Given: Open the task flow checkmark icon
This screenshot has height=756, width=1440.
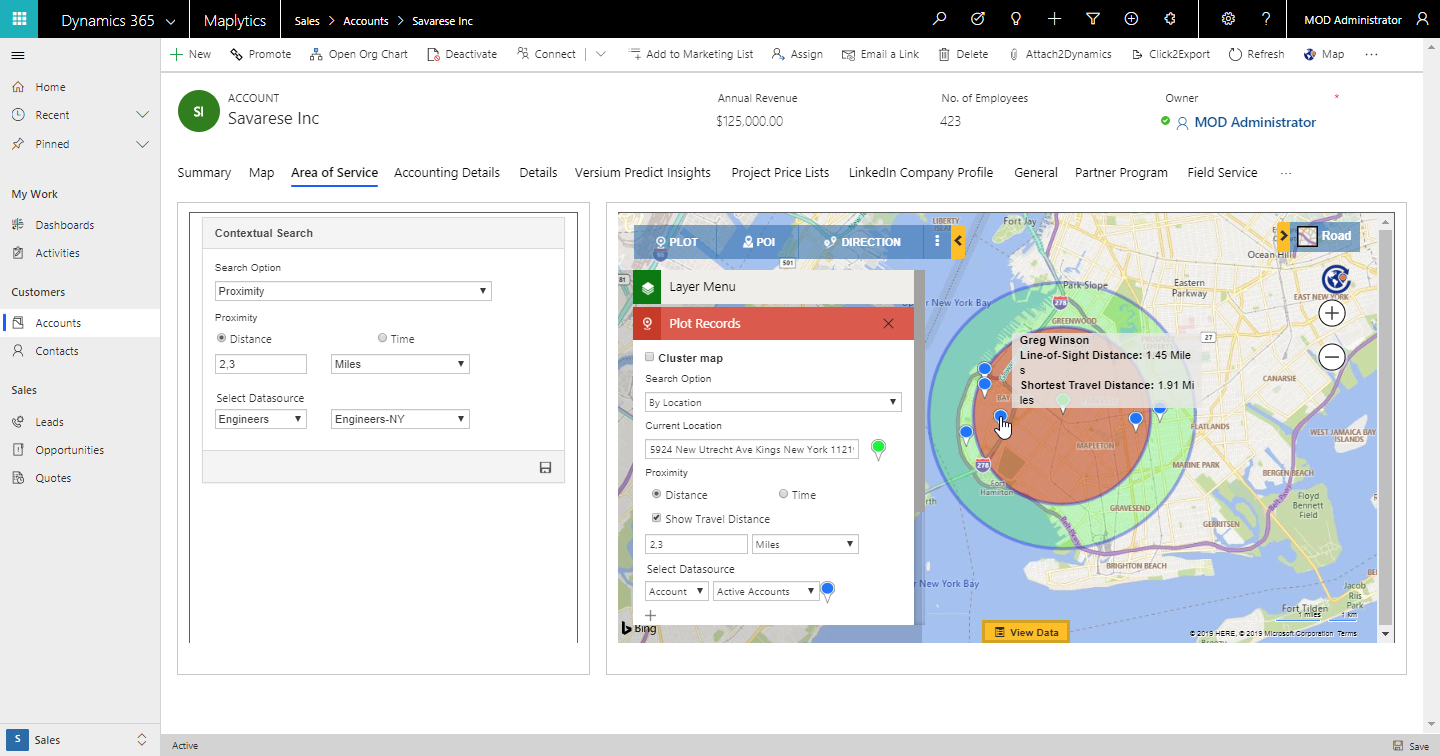Looking at the screenshot, I should [978, 19].
